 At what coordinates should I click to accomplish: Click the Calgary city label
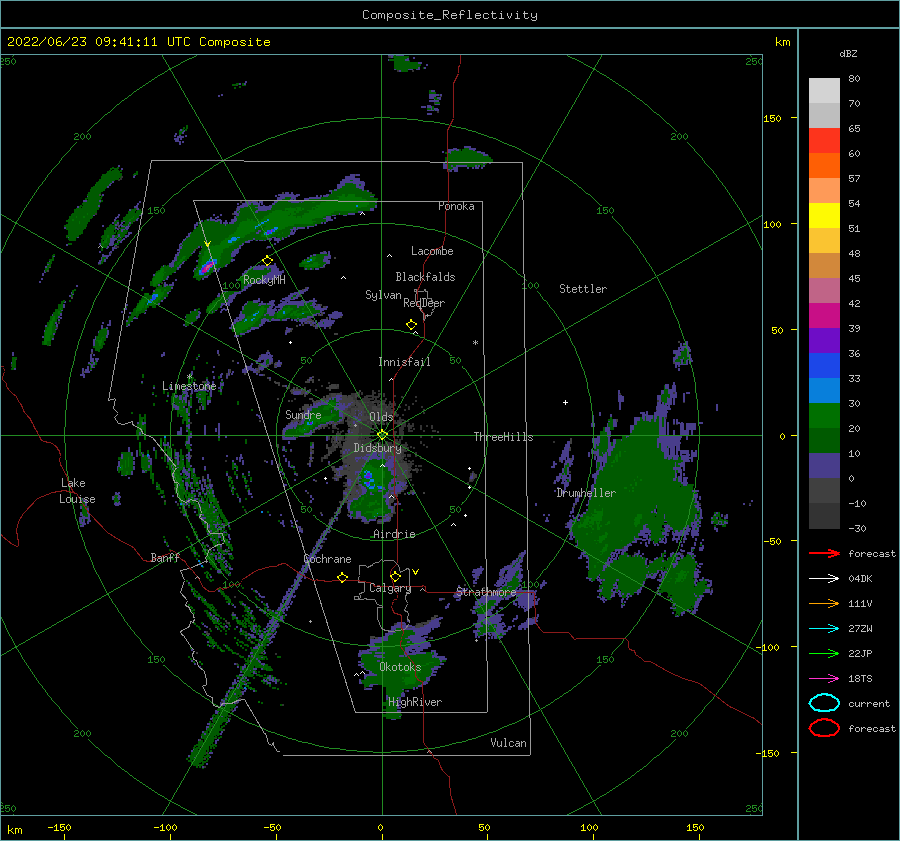click(390, 588)
